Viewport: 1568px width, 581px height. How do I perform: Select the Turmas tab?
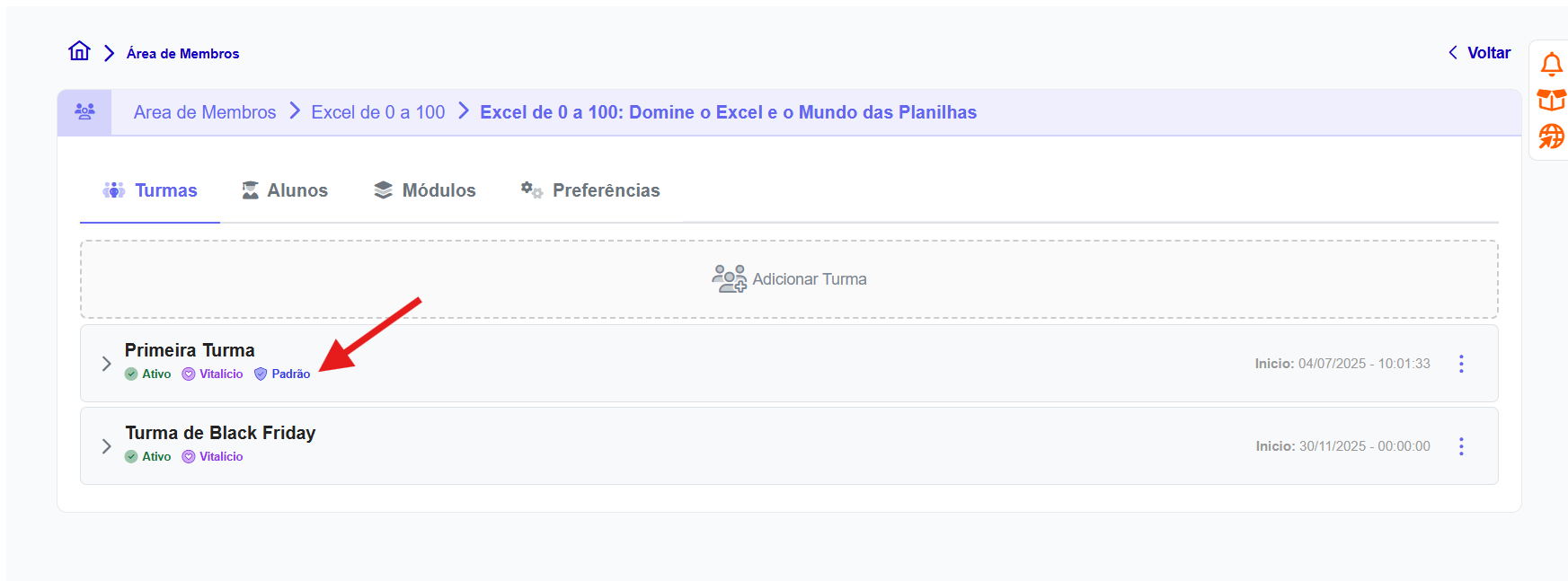150,190
